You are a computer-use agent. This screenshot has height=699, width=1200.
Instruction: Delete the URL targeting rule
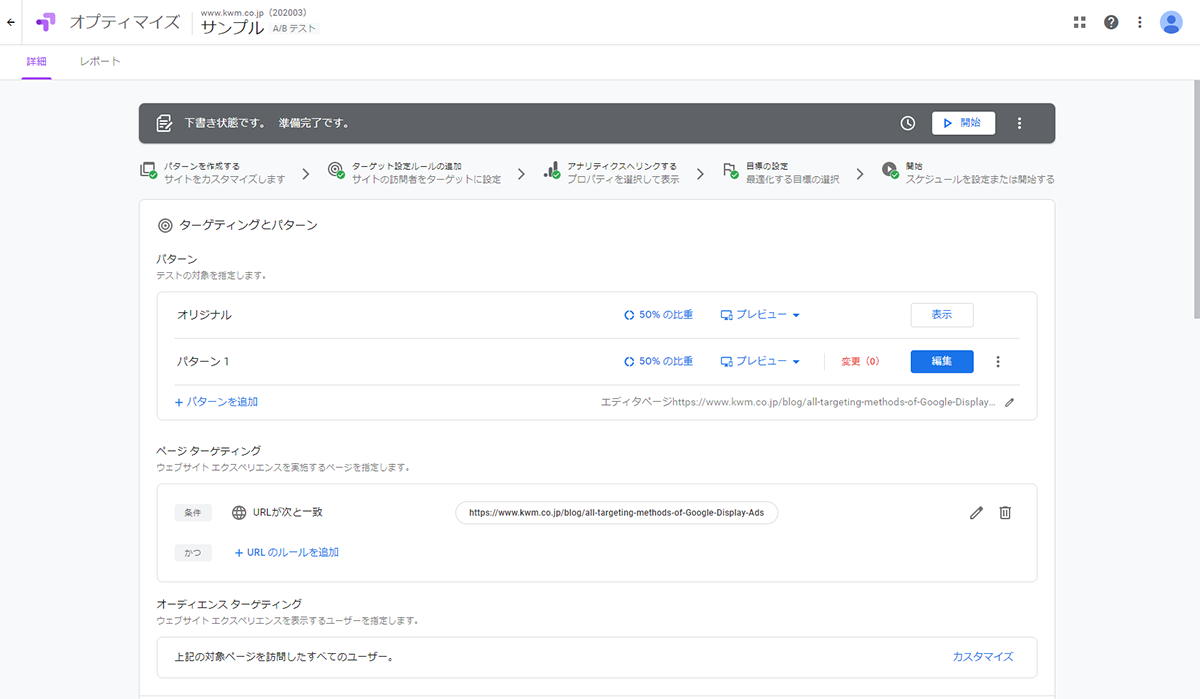click(1005, 513)
